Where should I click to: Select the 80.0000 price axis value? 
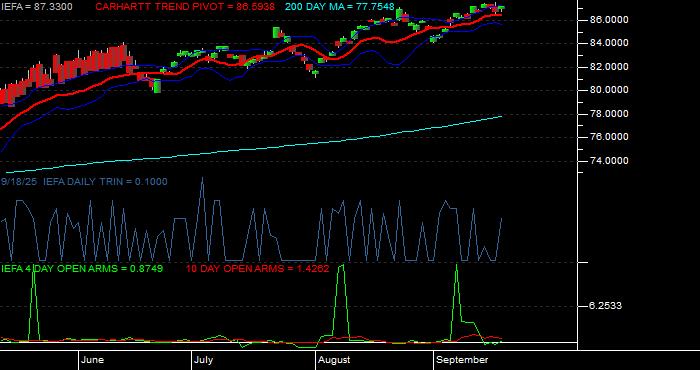click(610, 90)
